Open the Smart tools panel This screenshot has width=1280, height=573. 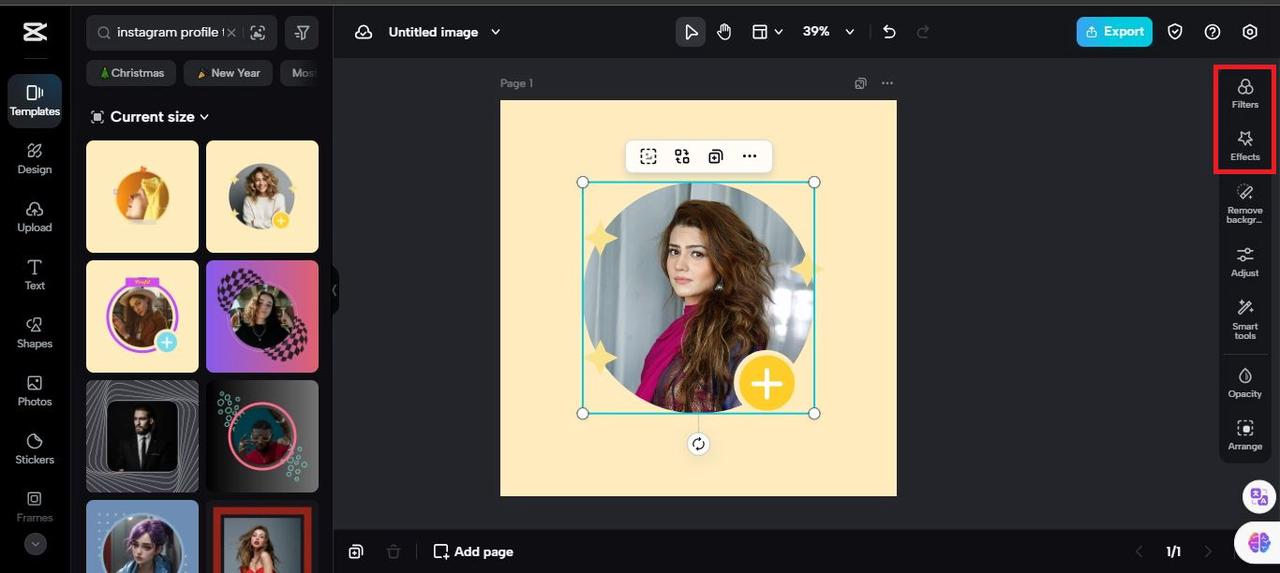click(x=1245, y=320)
